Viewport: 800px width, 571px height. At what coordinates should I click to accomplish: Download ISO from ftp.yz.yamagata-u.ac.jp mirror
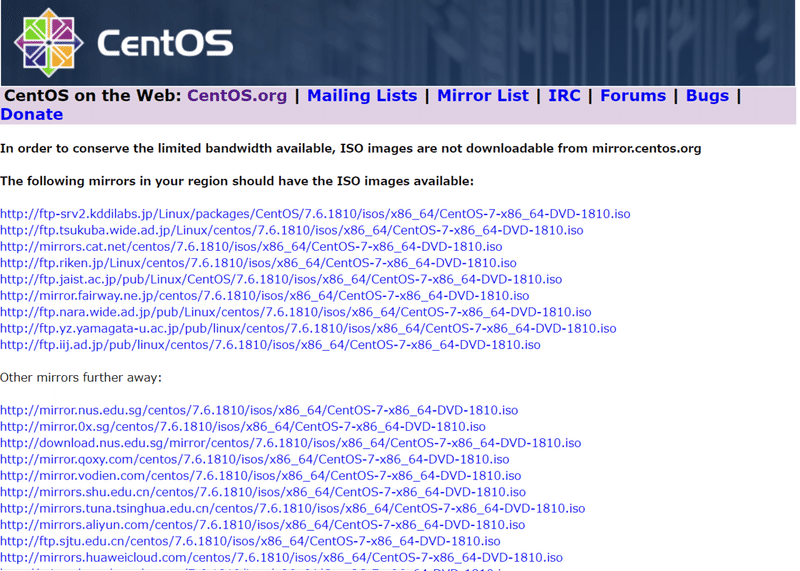(x=308, y=328)
